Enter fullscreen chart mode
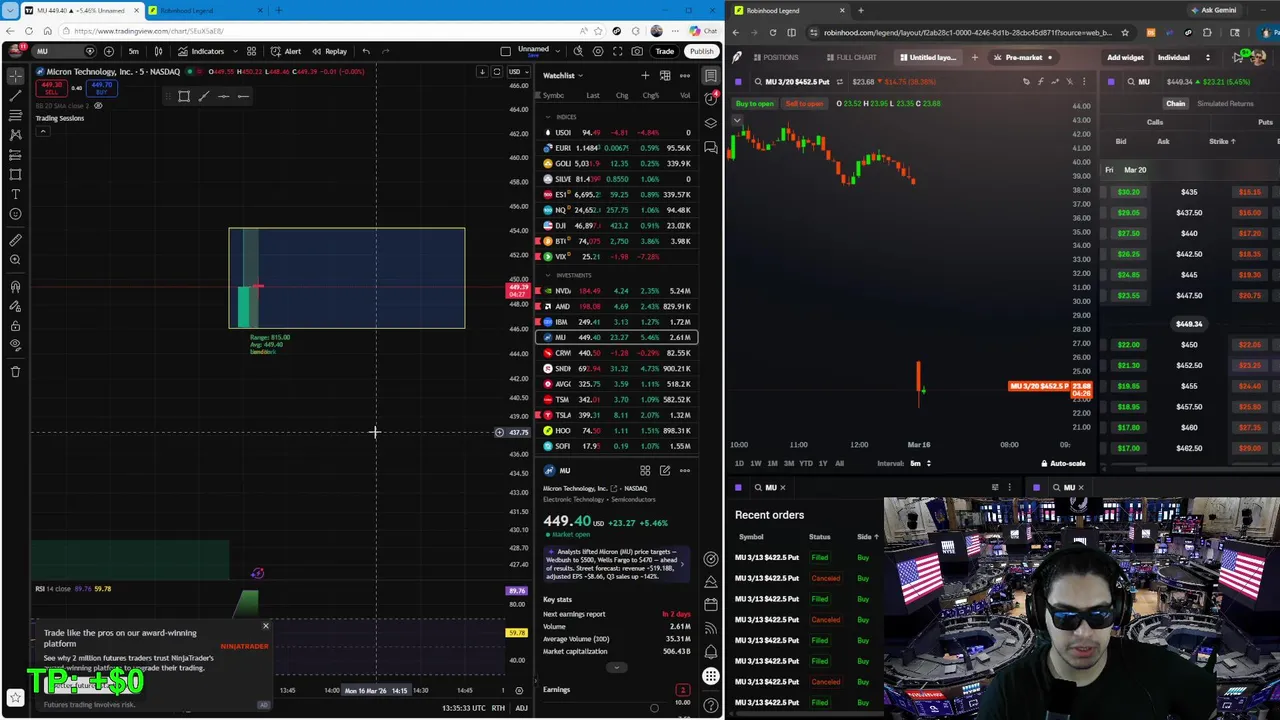 [x=617, y=51]
